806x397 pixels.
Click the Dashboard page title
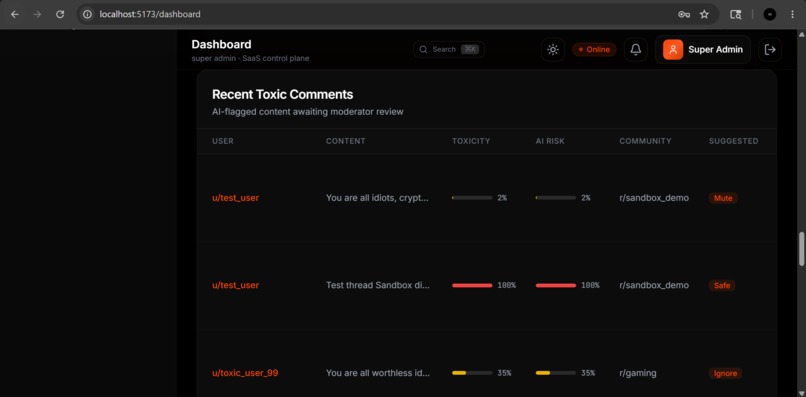[x=222, y=45]
